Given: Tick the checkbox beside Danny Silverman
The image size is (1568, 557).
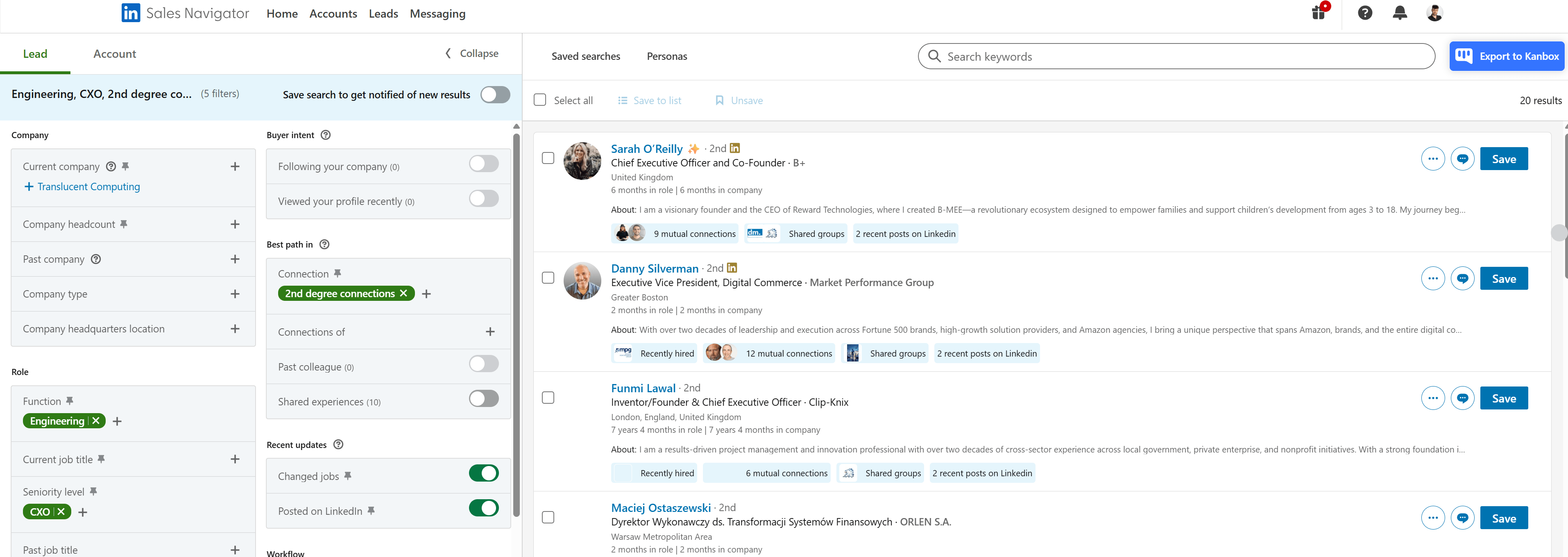Looking at the screenshot, I should pyautogui.click(x=548, y=277).
